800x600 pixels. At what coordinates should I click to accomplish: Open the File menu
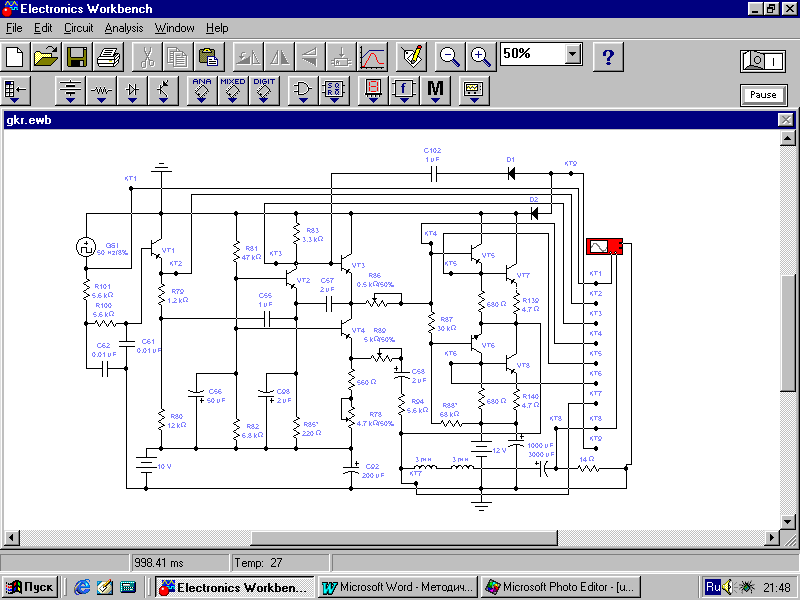(14, 28)
